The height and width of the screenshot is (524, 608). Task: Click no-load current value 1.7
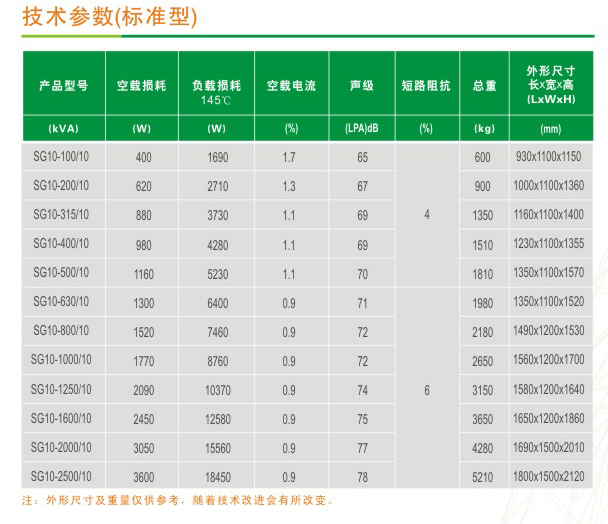289,157
